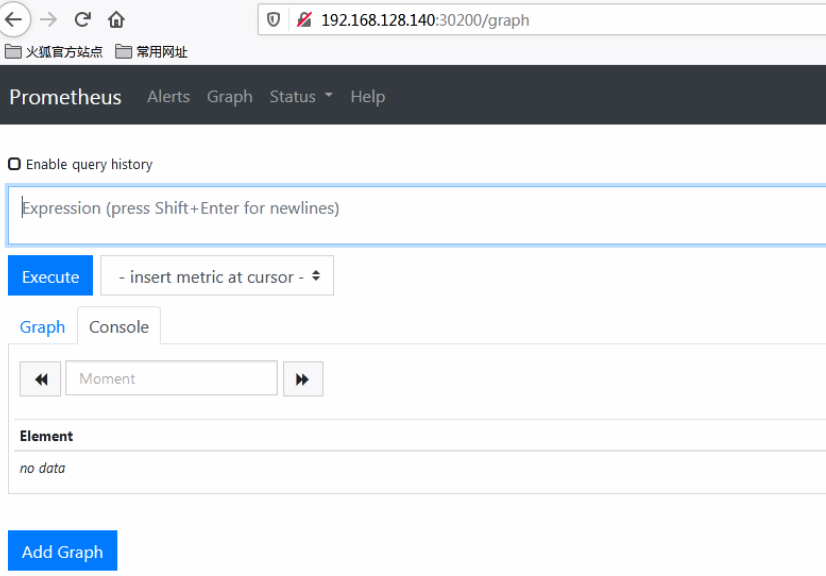Focus the Moment time input
The height and width of the screenshot is (576, 826).
point(171,378)
